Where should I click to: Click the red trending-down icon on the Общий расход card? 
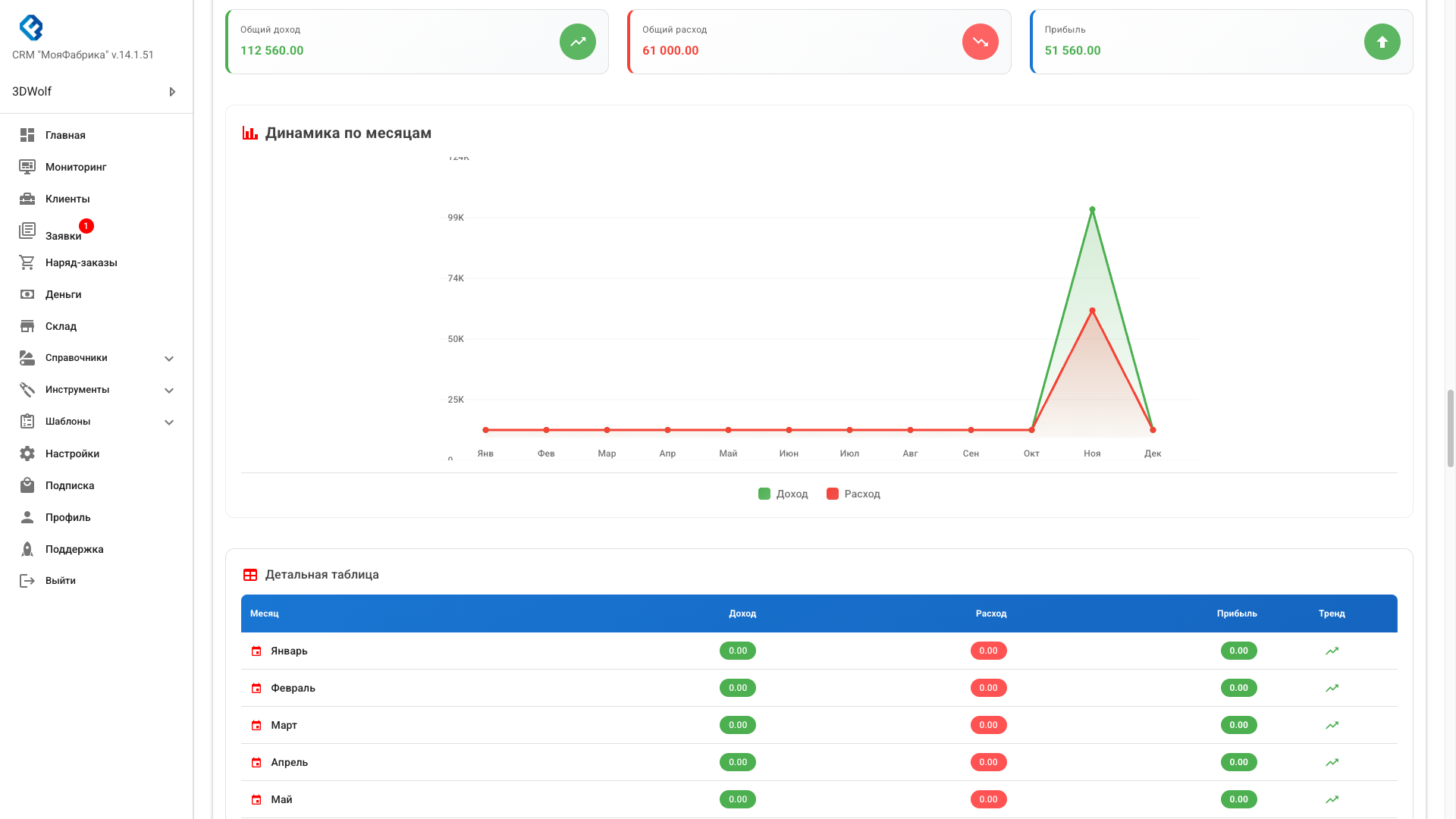[x=980, y=42]
